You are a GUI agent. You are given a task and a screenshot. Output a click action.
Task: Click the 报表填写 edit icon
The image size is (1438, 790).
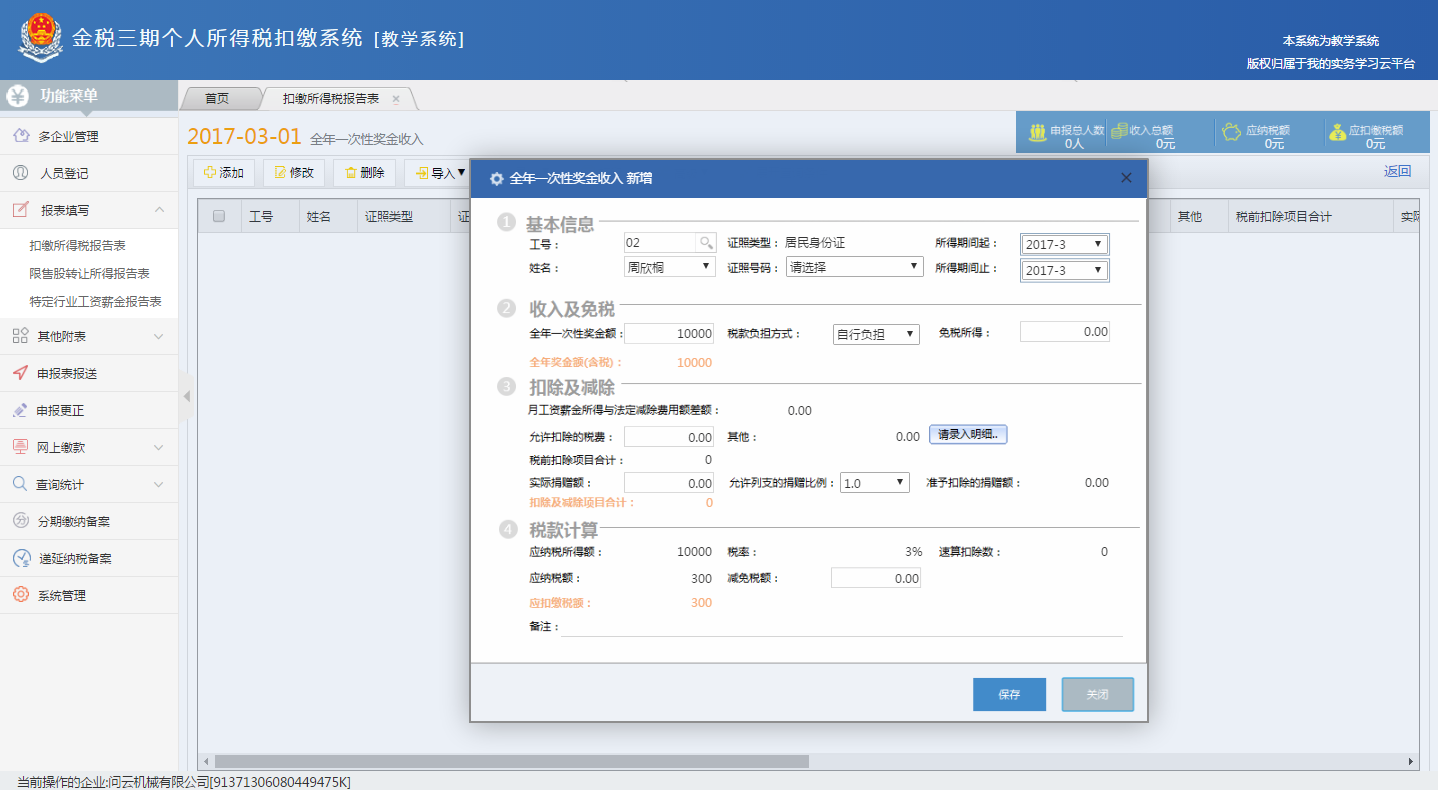pyautogui.click(x=20, y=210)
